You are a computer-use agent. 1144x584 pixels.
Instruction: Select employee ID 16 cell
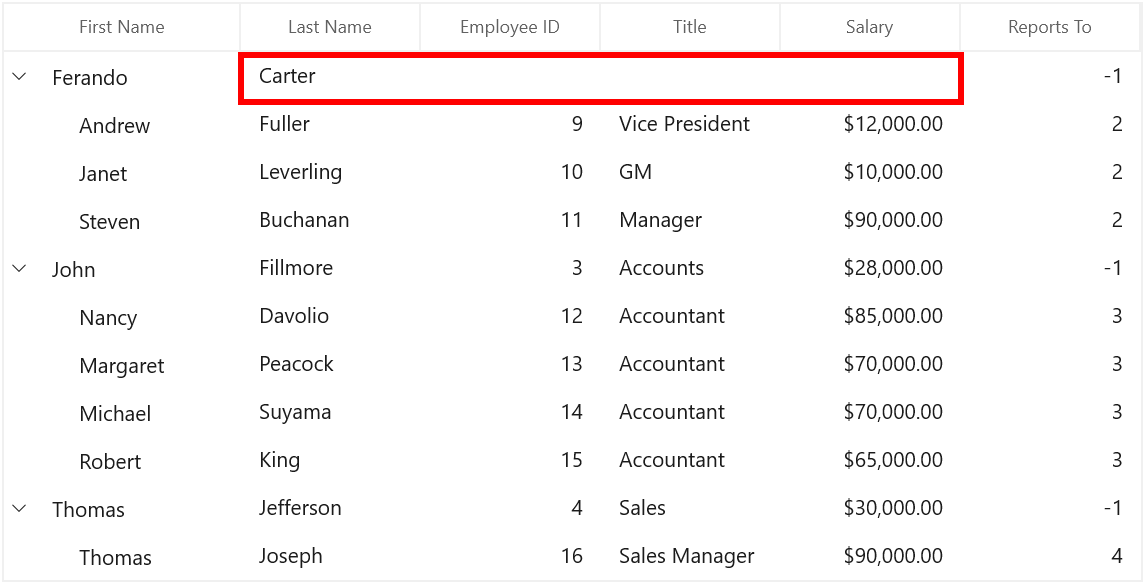click(572, 556)
